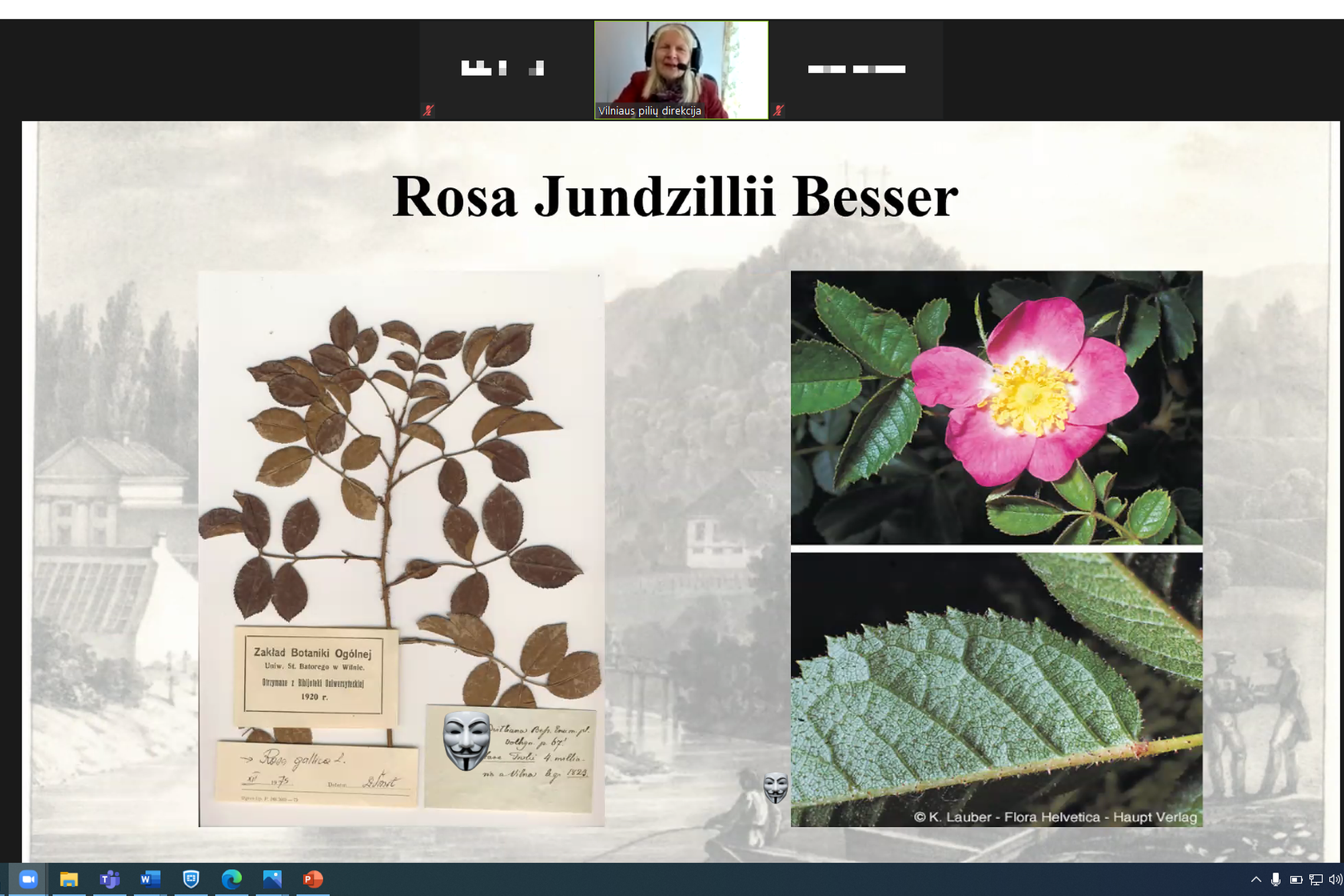Expand the hidden system tray icons chevron
1344x896 pixels.
pyautogui.click(x=1256, y=879)
